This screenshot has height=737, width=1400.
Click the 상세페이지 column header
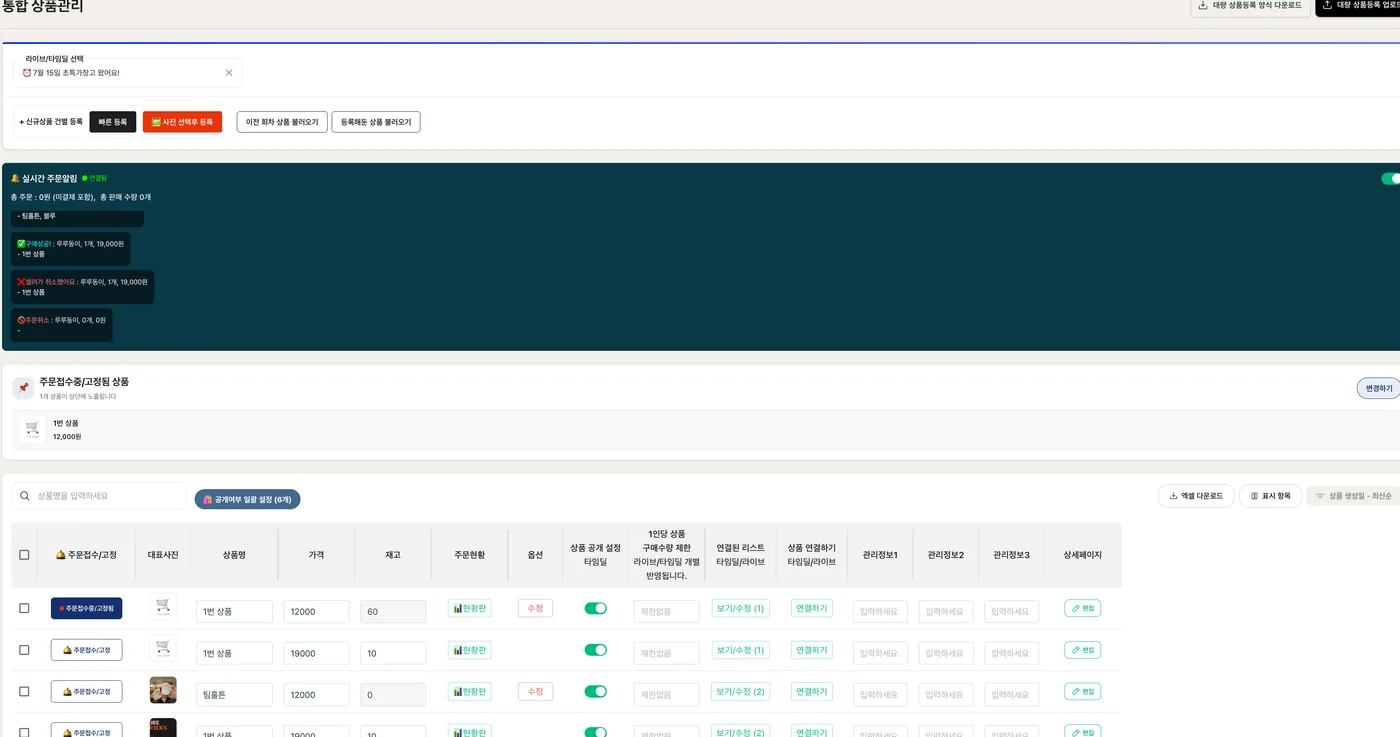1082,555
